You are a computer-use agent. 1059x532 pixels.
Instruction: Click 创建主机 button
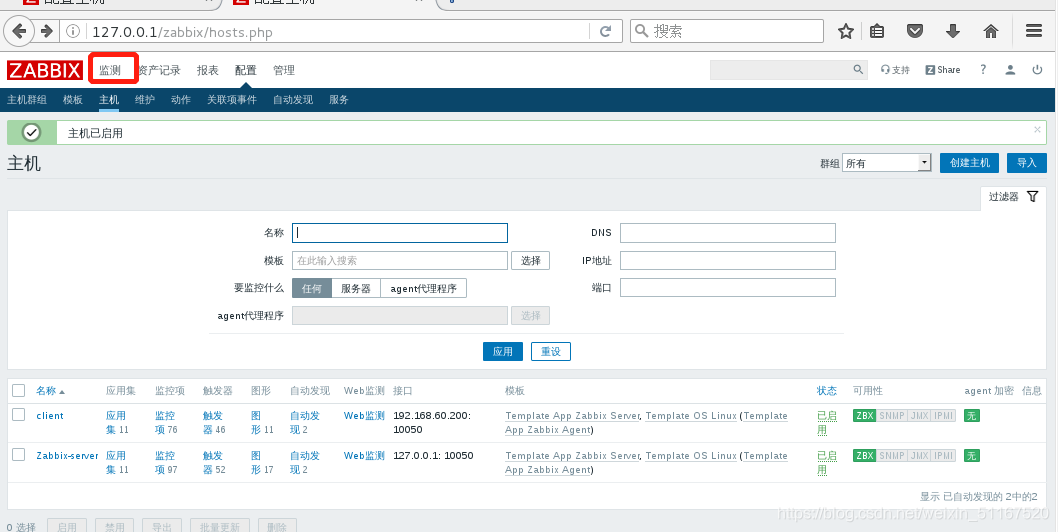point(969,163)
